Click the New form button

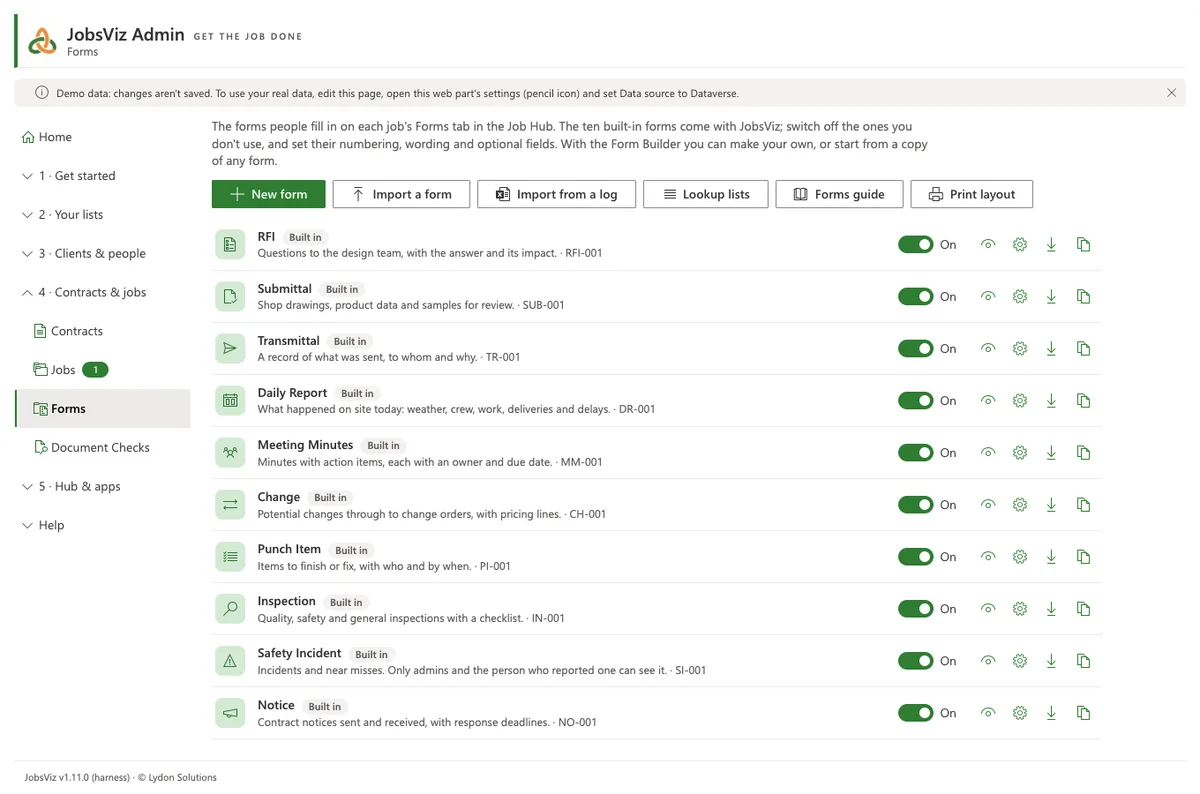pyautogui.click(x=268, y=194)
